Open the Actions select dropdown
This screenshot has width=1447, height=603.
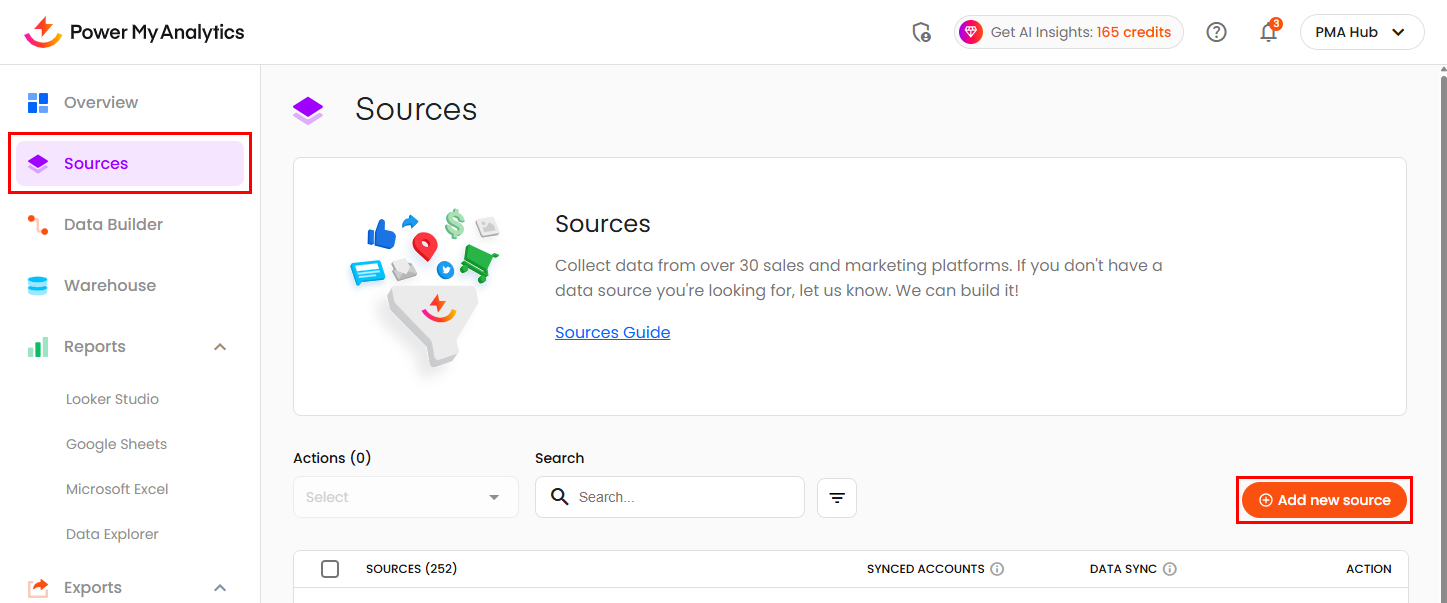[405, 497]
